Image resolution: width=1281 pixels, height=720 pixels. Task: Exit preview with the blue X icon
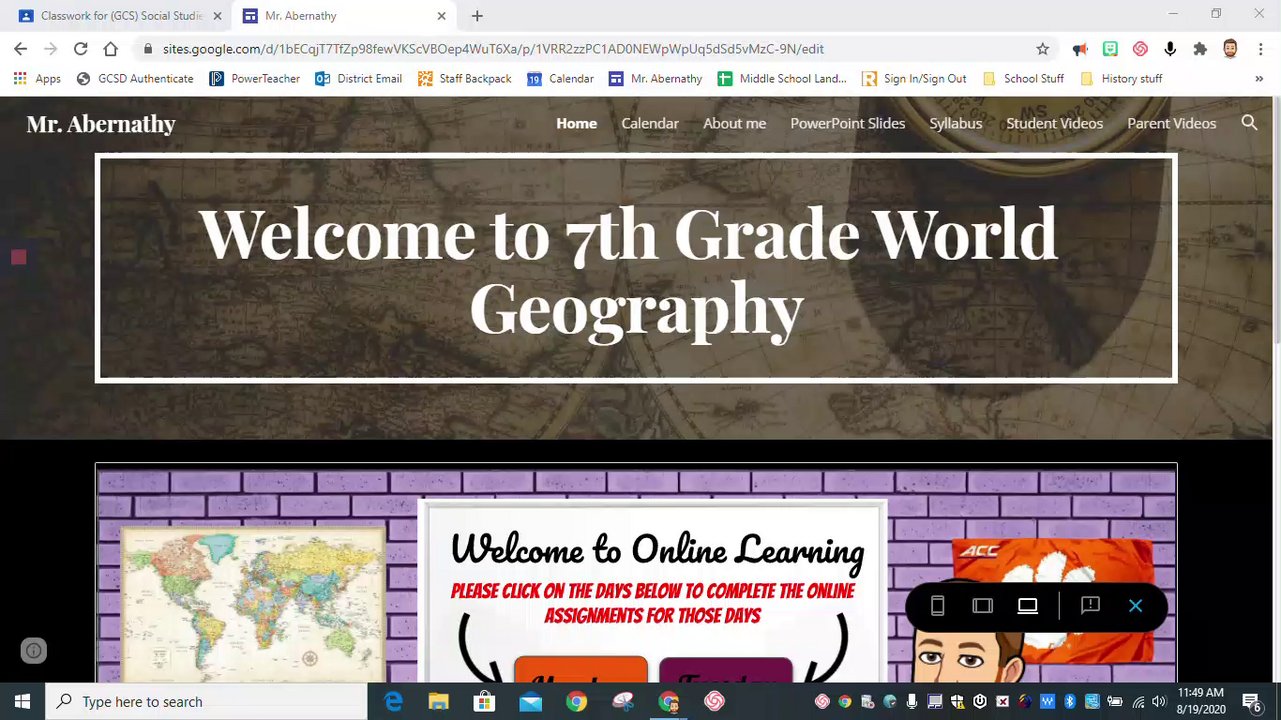point(1135,606)
